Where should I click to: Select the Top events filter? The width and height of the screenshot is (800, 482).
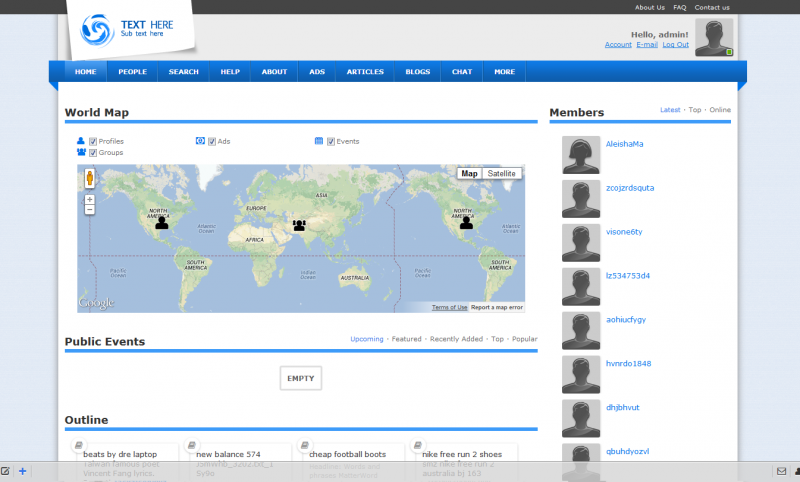pyautogui.click(x=497, y=339)
